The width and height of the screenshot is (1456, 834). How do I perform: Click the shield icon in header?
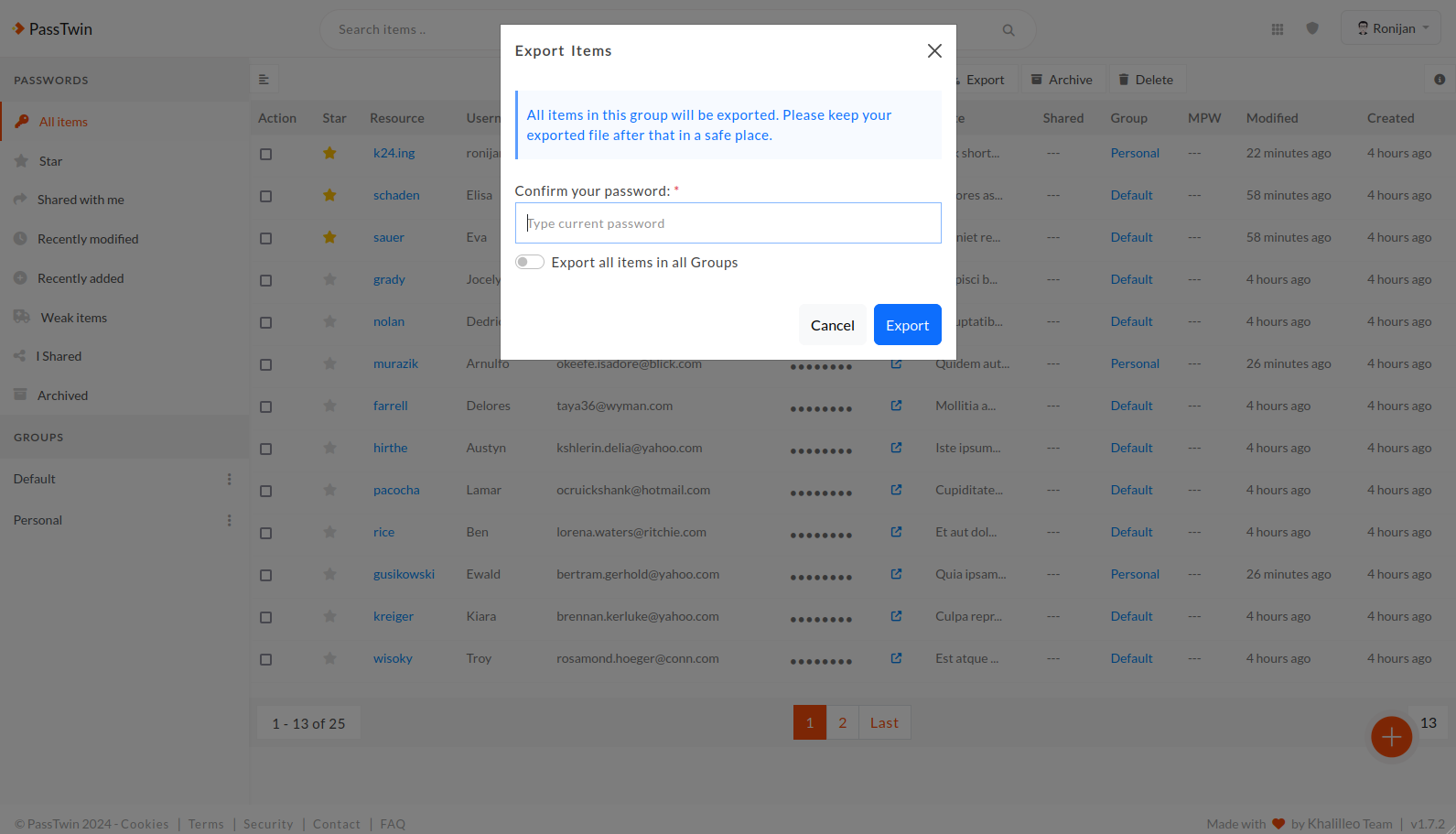click(1312, 28)
